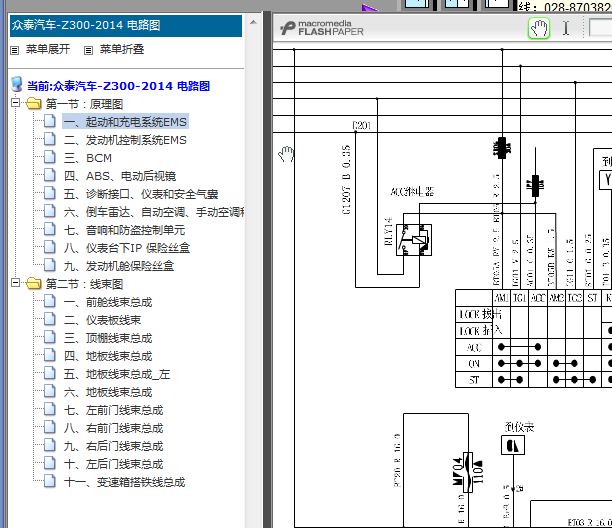Image resolution: width=612 pixels, height=528 pixels.
Task: Open 一、起动和充电系统EMS
Action: [x=125, y=122]
